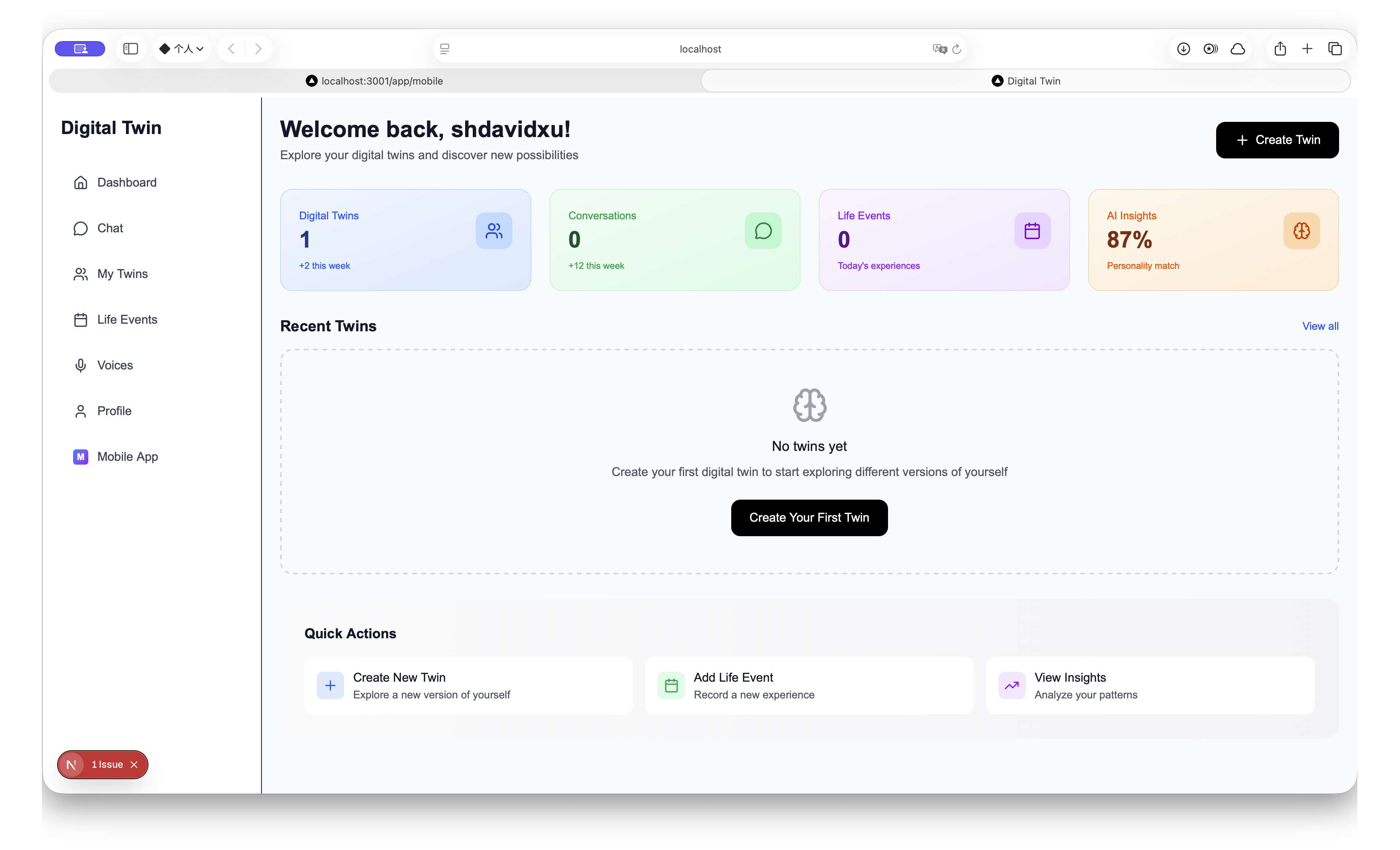Click the share icon in the browser toolbar

click(1280, 49)
